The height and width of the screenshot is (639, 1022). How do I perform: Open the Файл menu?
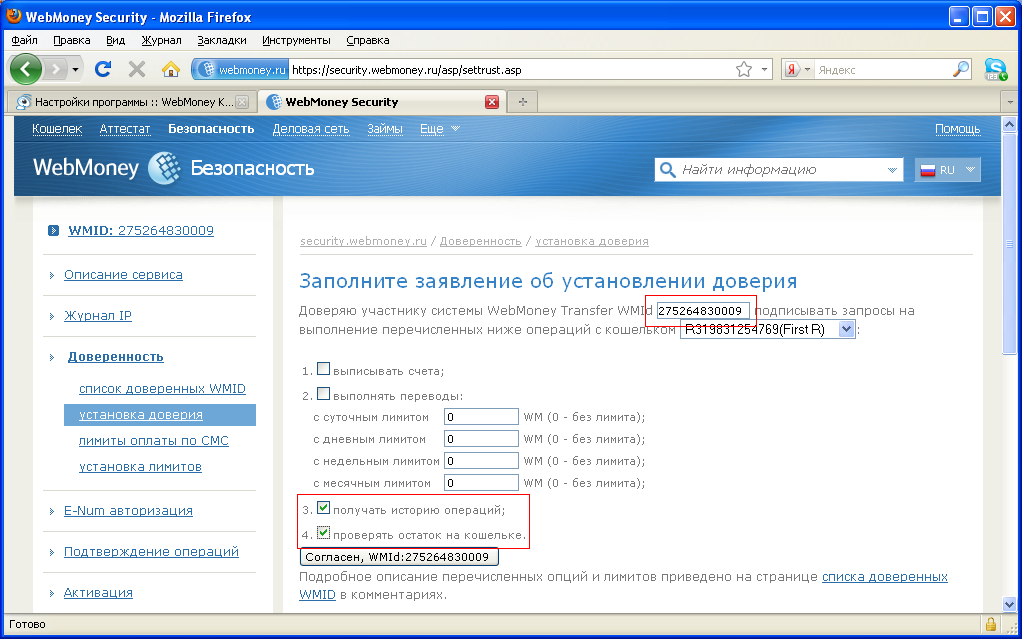click(25, 40)
